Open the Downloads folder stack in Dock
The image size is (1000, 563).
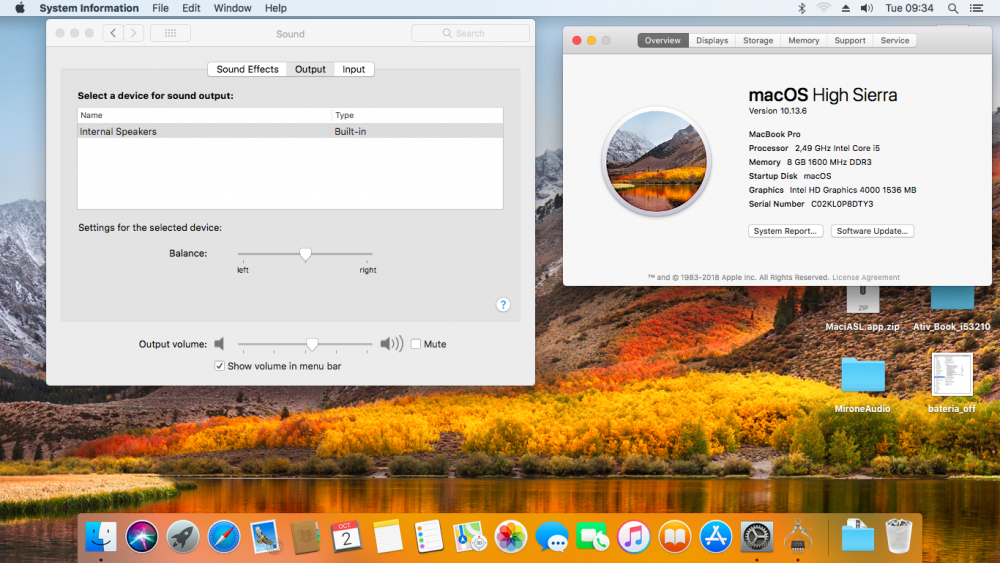point(858,537)
